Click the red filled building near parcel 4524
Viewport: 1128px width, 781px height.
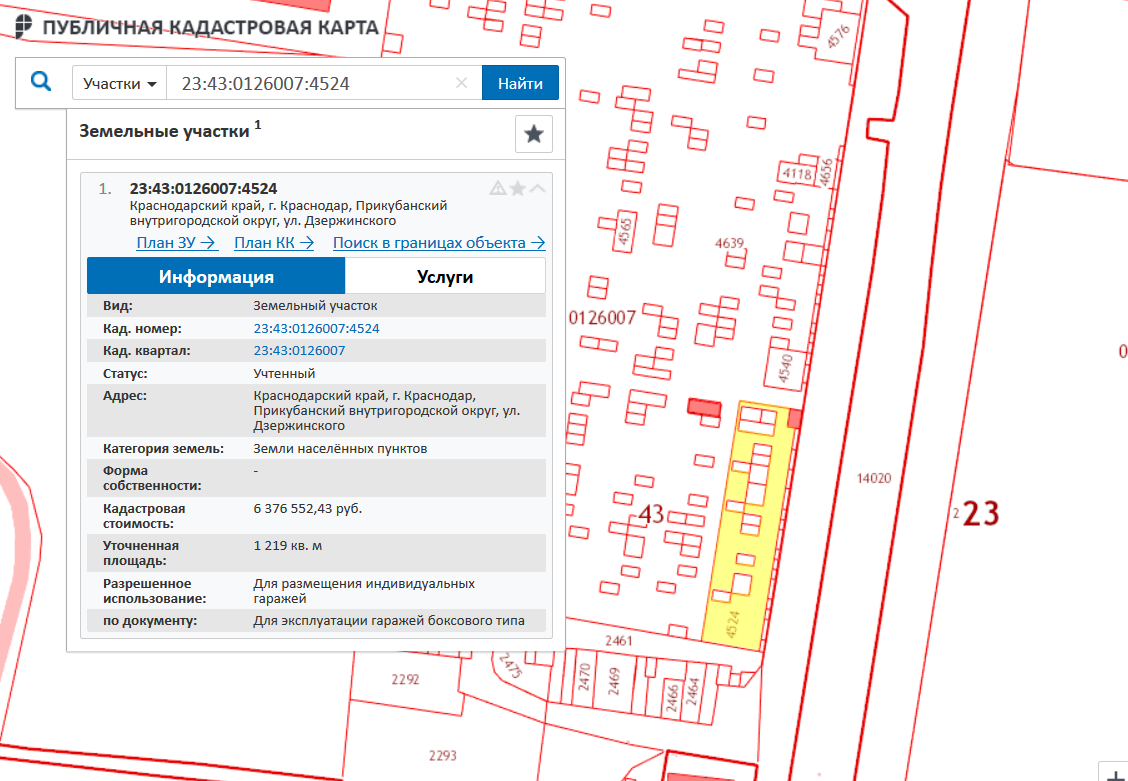coord(704,408)
